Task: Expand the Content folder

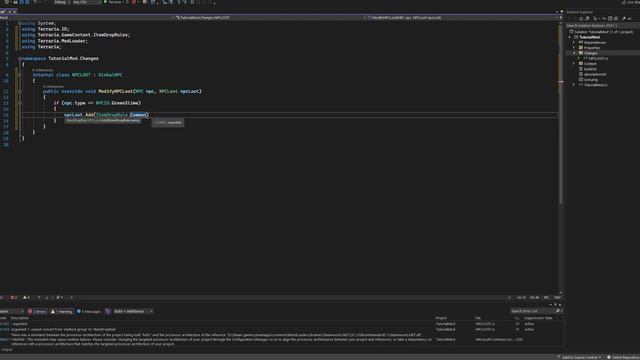Action: coord(574,64)
